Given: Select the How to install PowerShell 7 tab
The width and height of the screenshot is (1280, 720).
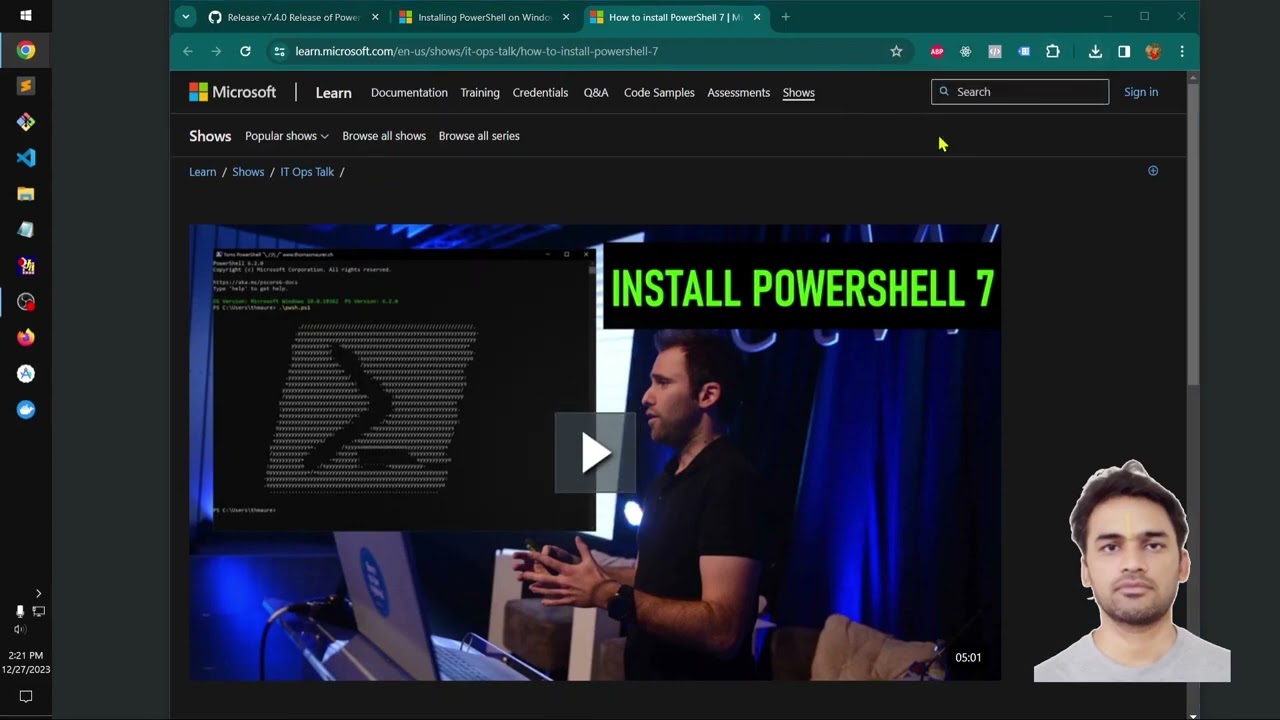Looking at the screenshot, I should pos(675,17).
